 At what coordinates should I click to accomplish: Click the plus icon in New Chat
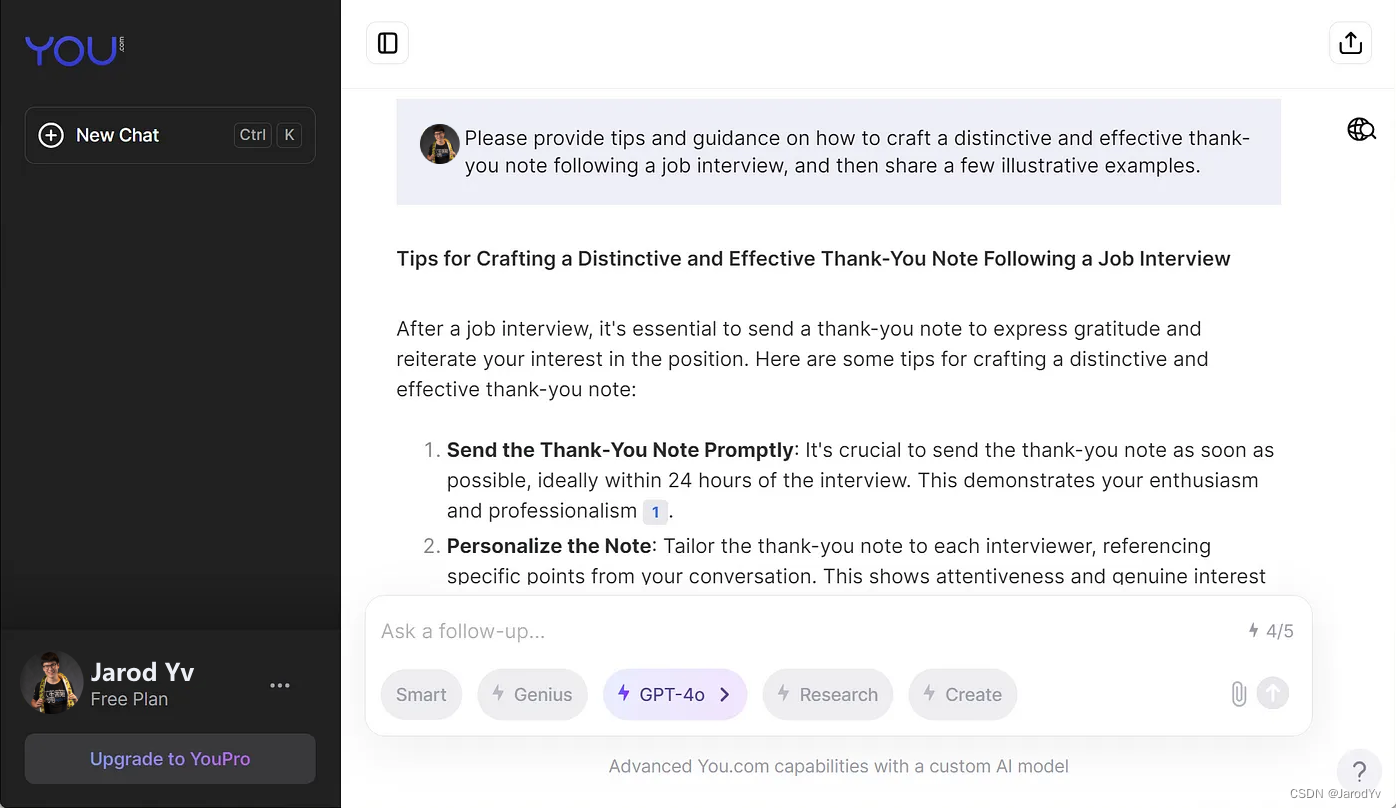pyautogui.click(x=51, y=135)
